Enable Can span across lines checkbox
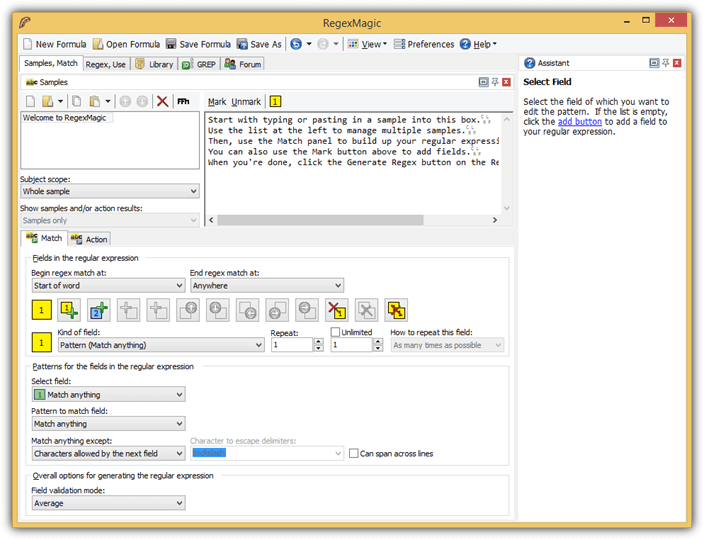 tap(354, 453)
